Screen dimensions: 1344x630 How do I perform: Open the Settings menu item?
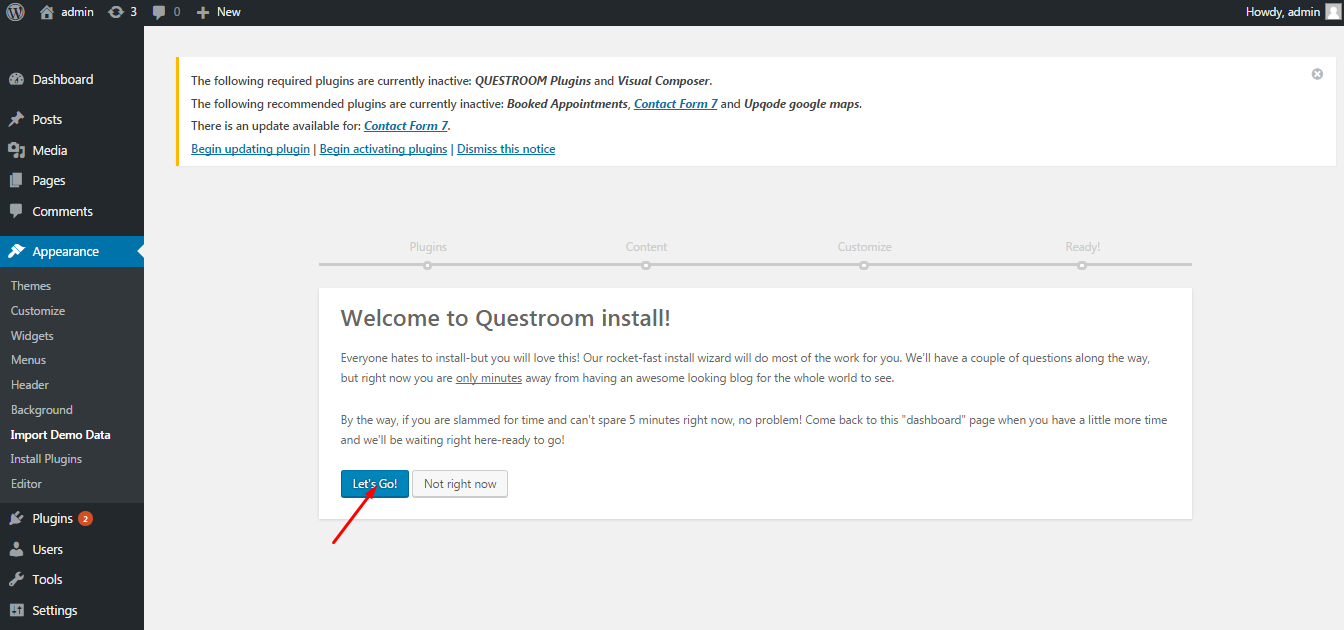(55, 610)
